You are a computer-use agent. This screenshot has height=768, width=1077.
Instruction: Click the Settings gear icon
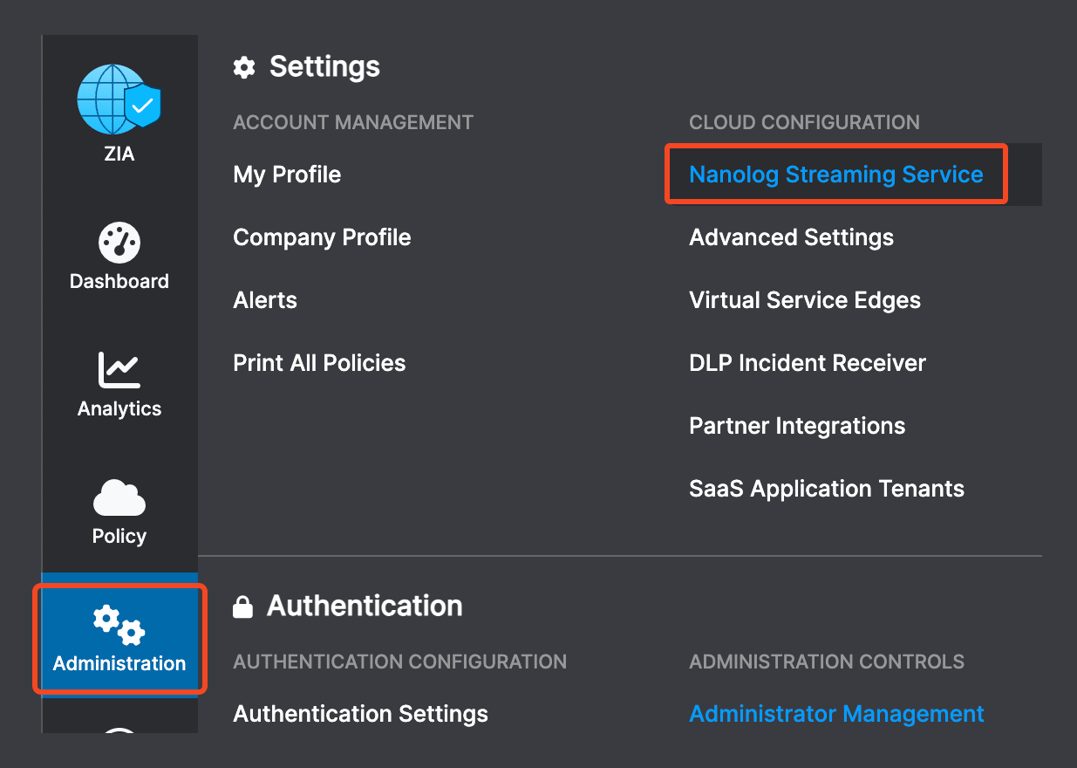(244, 67)
